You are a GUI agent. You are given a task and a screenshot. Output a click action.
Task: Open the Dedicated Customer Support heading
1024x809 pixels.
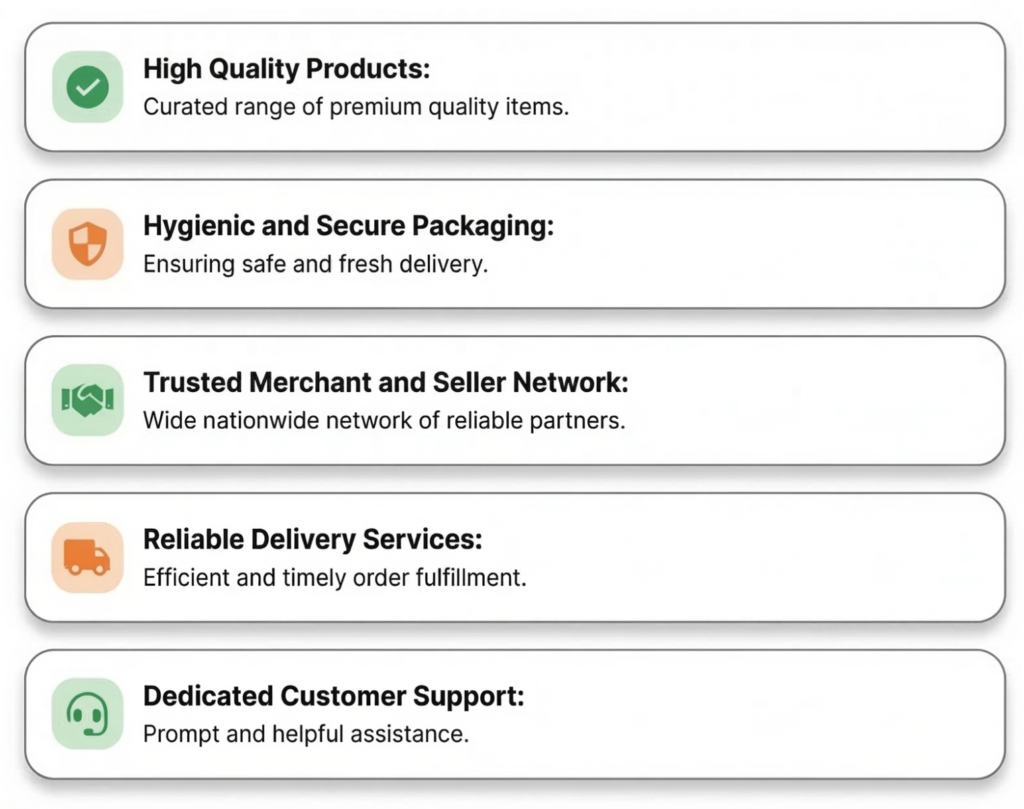(334, 696)
